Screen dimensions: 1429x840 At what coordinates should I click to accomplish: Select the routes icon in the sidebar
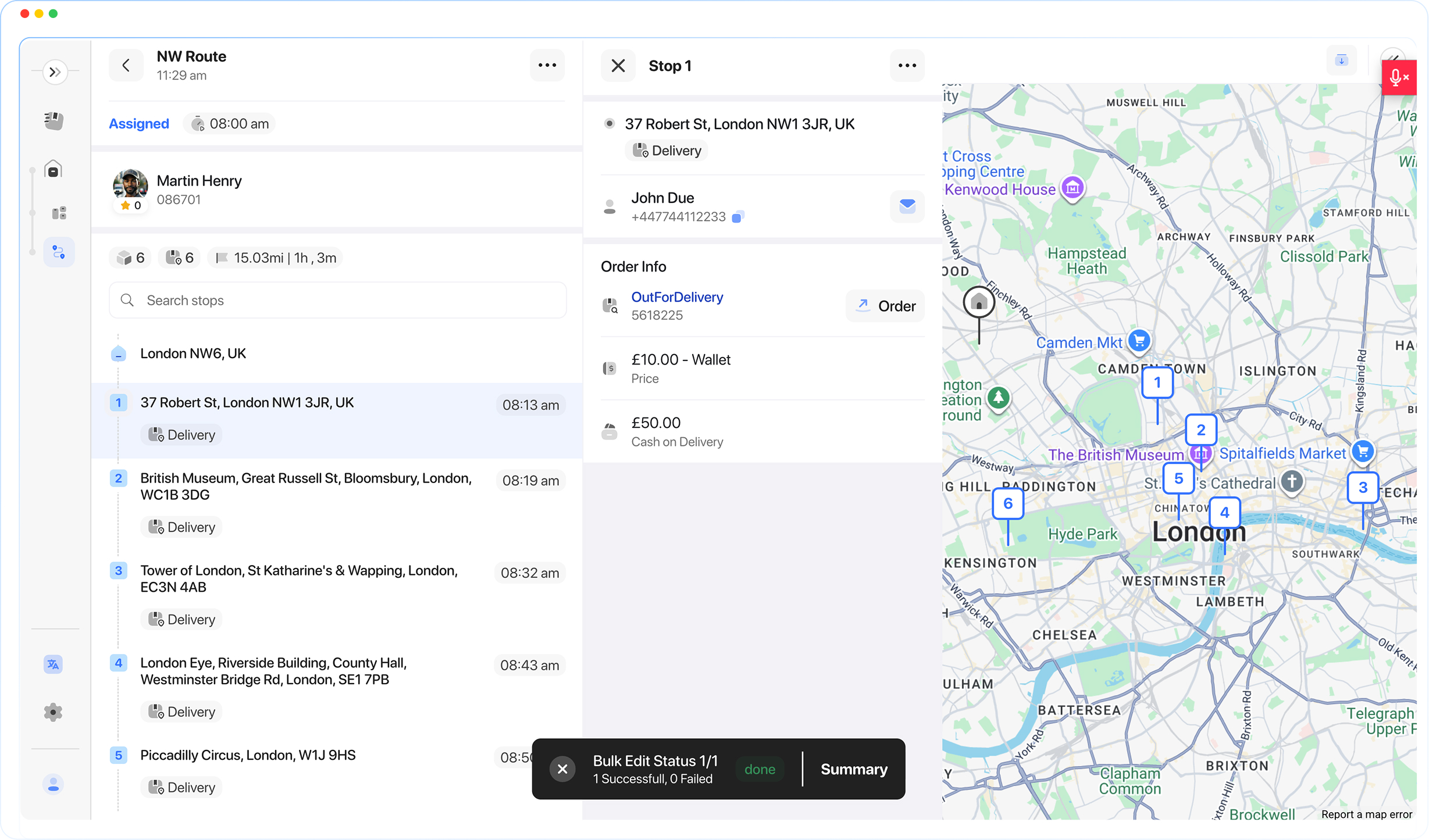(x=58, y=252)
